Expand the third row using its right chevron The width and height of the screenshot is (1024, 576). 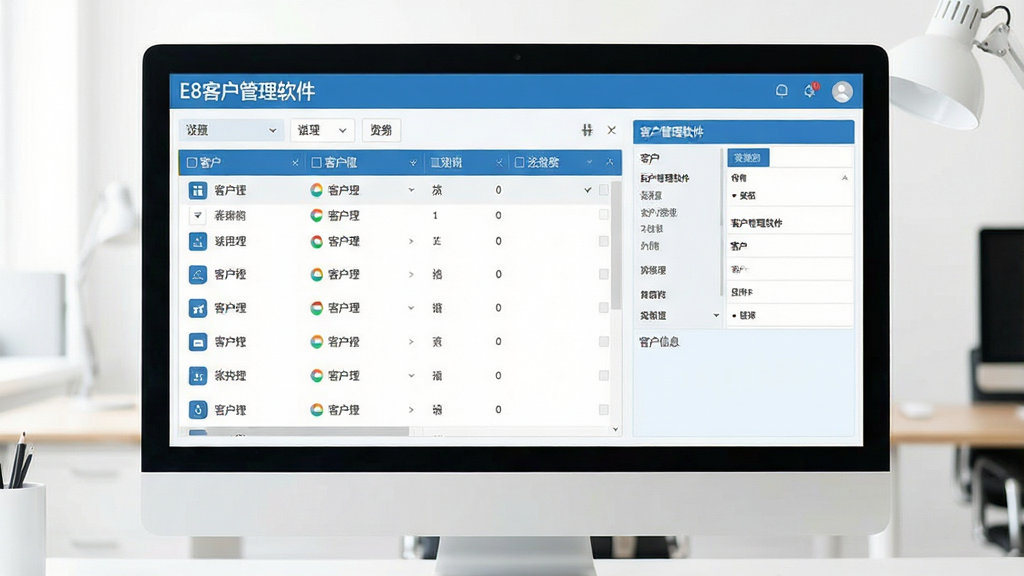(x=411, y=241)
